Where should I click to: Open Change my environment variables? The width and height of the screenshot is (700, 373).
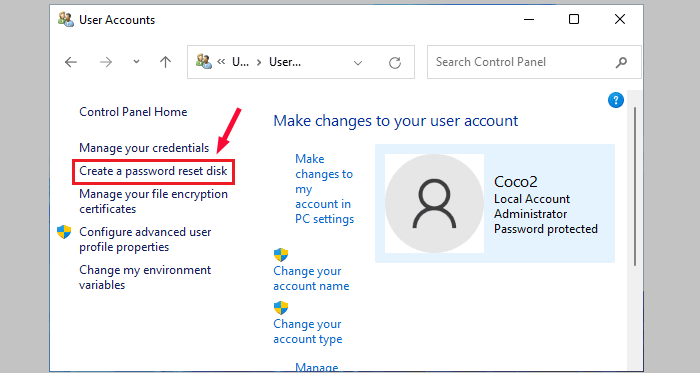click(145, 277)
